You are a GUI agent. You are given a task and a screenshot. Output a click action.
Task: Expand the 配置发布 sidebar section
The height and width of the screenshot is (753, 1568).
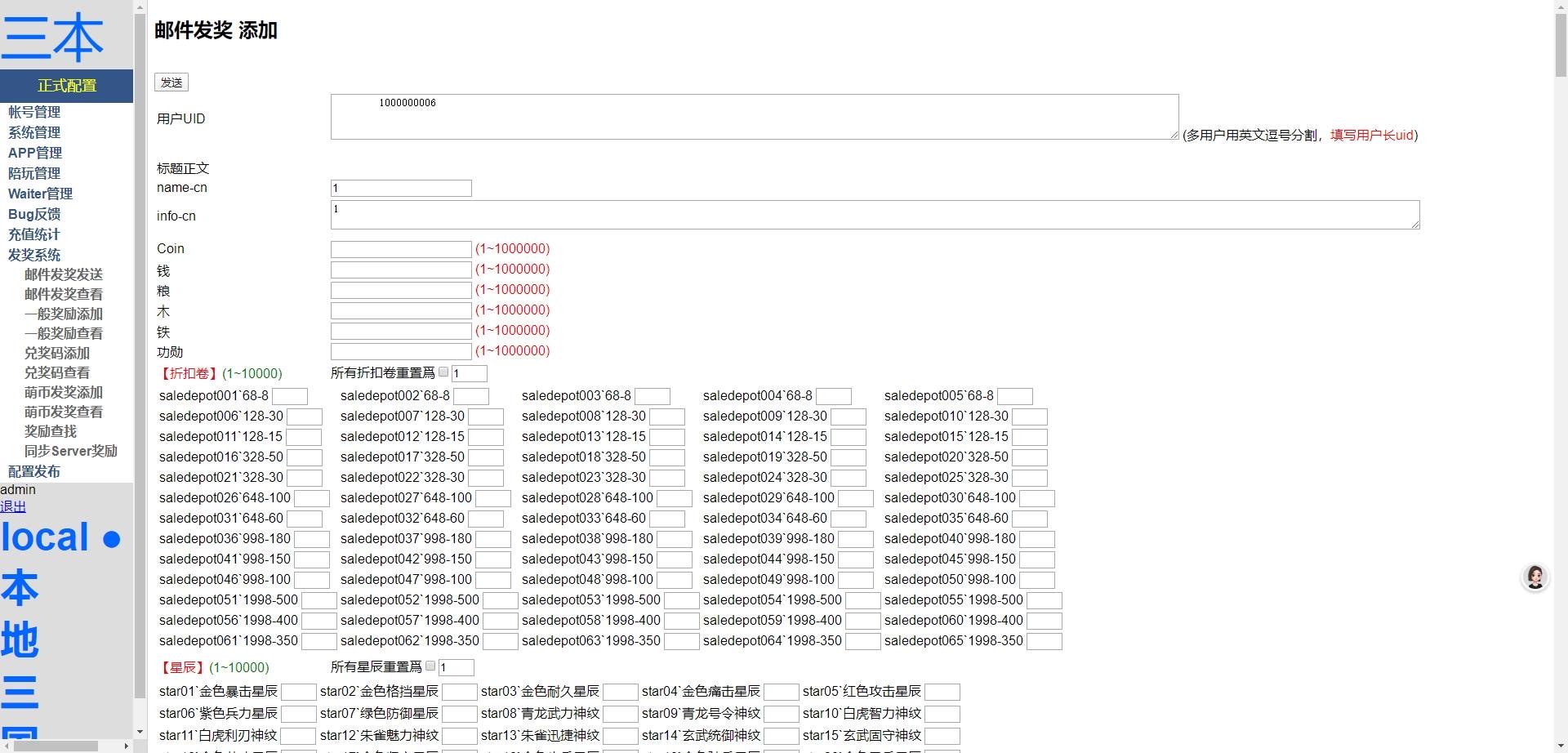click(34, 471)
